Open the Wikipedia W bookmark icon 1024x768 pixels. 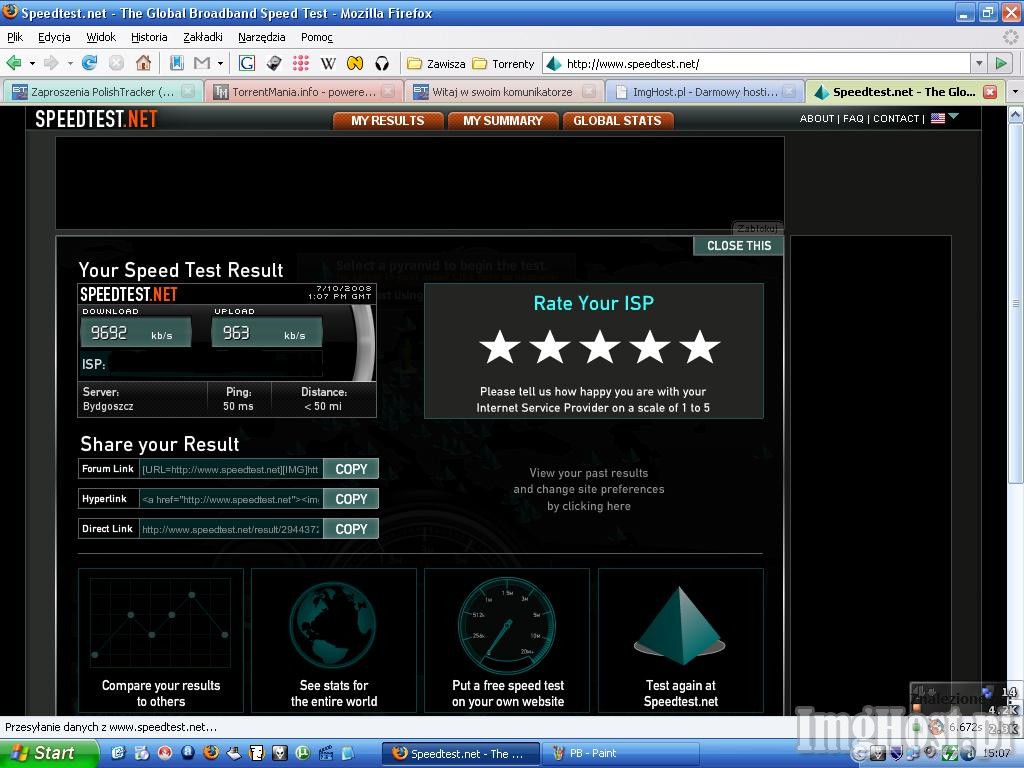[328, 63]
